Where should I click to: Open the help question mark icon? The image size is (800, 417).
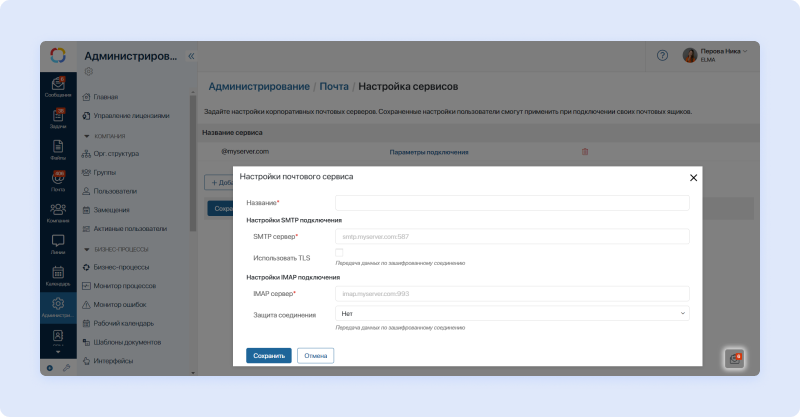pos(662,56)
